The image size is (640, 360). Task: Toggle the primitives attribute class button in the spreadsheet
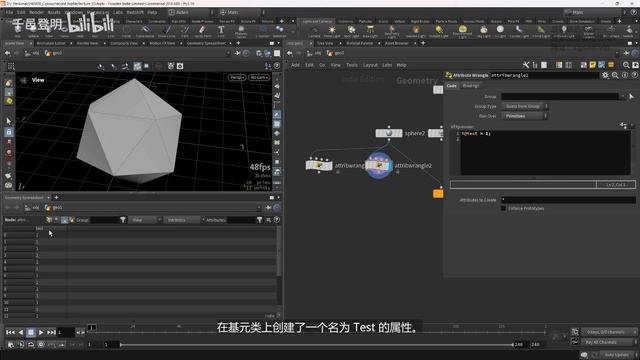click(64, 220)
